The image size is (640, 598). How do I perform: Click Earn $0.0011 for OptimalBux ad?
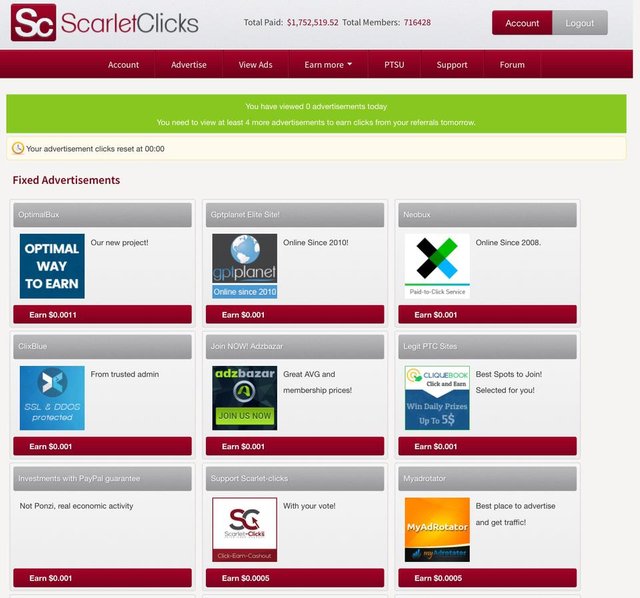[x=102, y=315]
